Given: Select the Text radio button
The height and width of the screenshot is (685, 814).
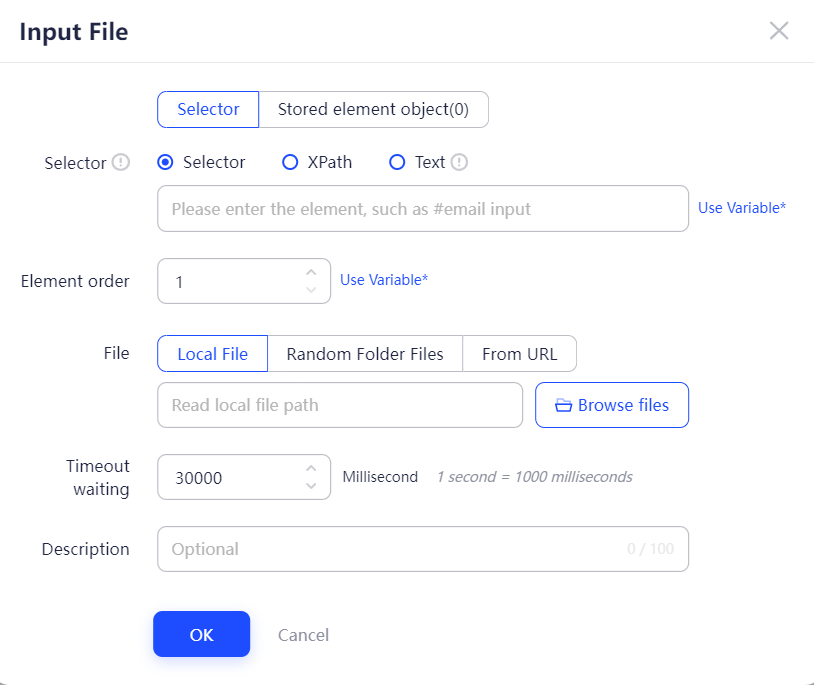Looking at the screenshot, I should [397, 162].
